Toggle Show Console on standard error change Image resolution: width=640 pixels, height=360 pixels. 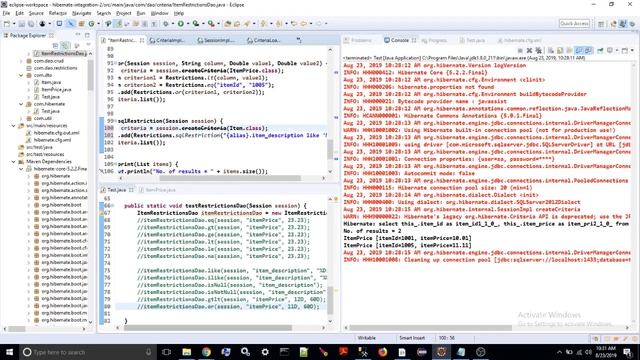click(588, 51)
